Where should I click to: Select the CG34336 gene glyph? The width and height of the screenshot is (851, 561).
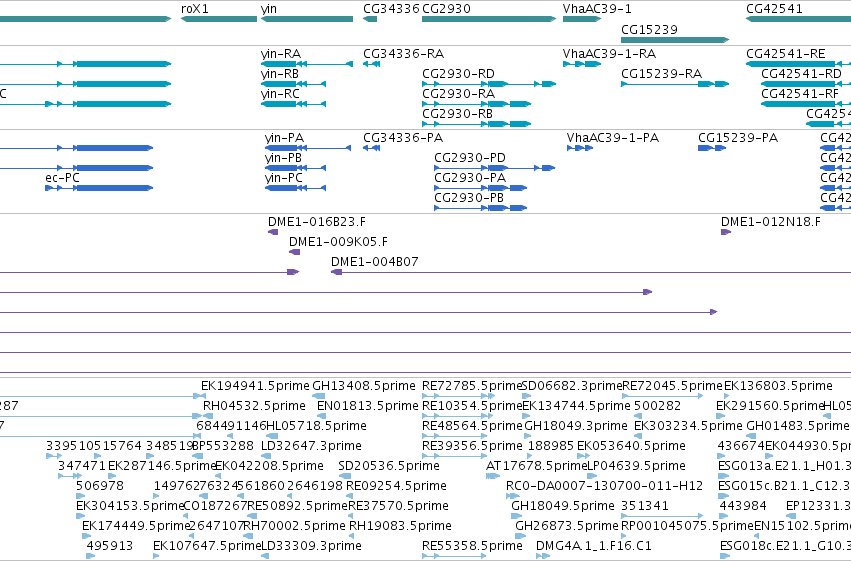pyautogui.click(x=370, y=19)
